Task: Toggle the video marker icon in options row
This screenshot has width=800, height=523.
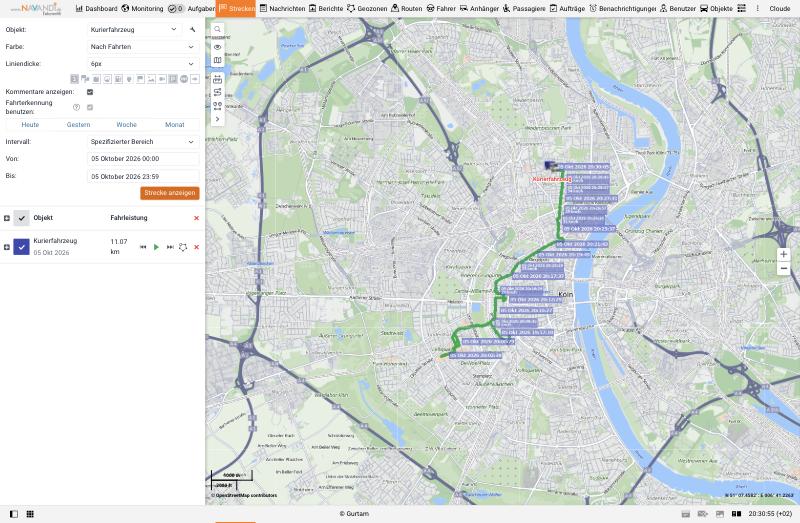Action: point(162,79)
